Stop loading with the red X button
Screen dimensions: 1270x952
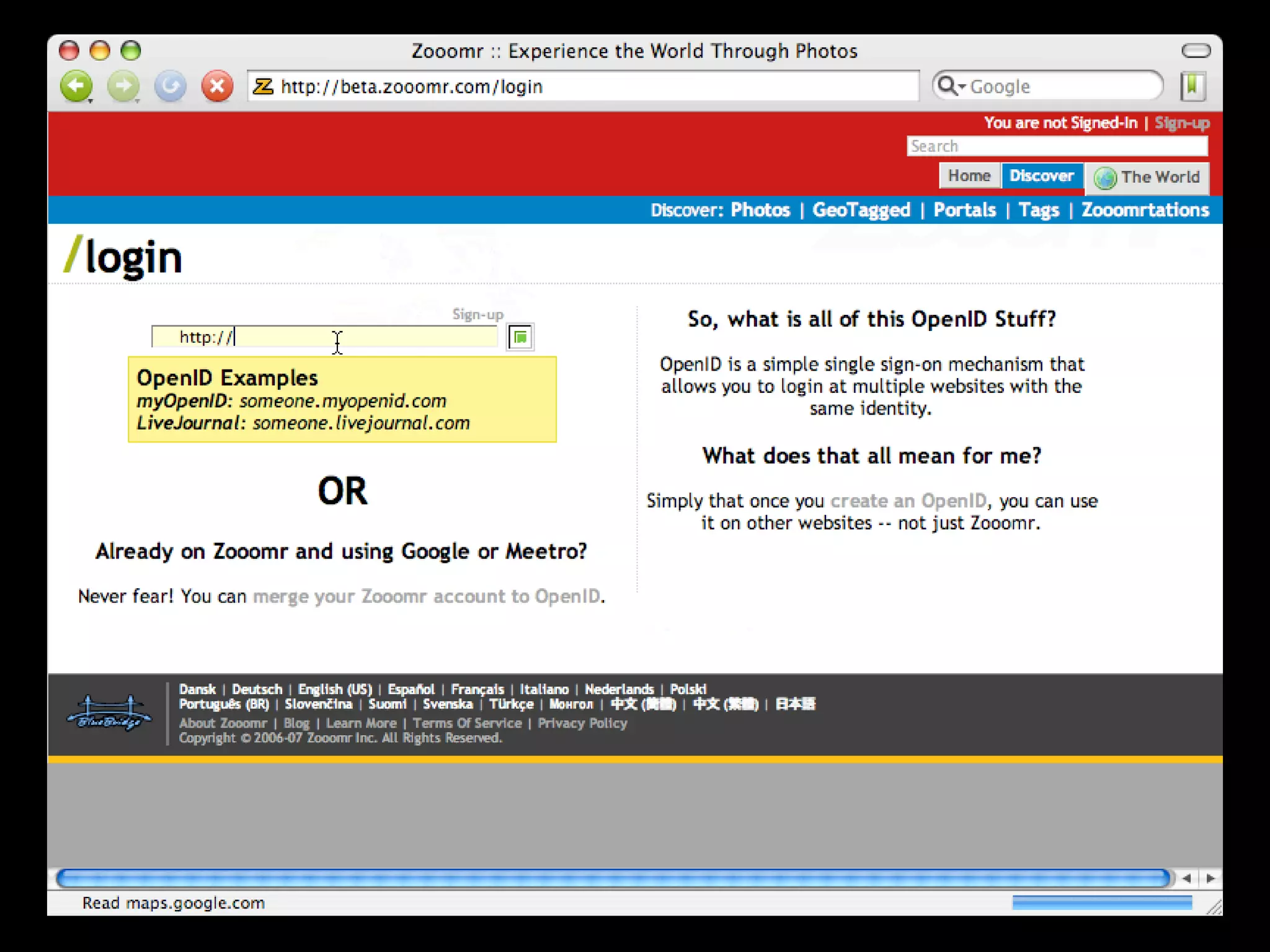[217, 86]
